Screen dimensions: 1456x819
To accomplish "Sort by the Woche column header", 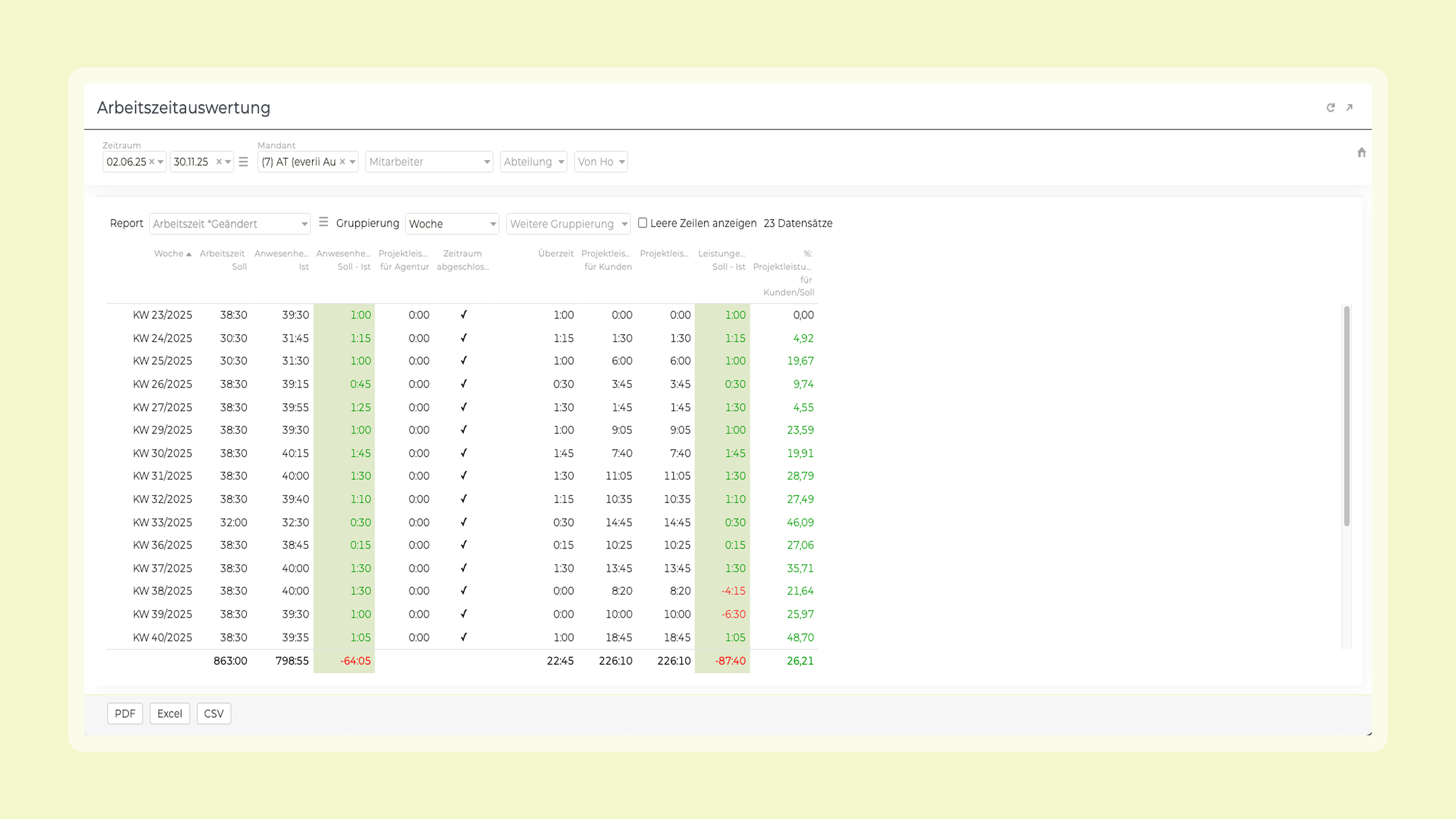I will point(169,253).
